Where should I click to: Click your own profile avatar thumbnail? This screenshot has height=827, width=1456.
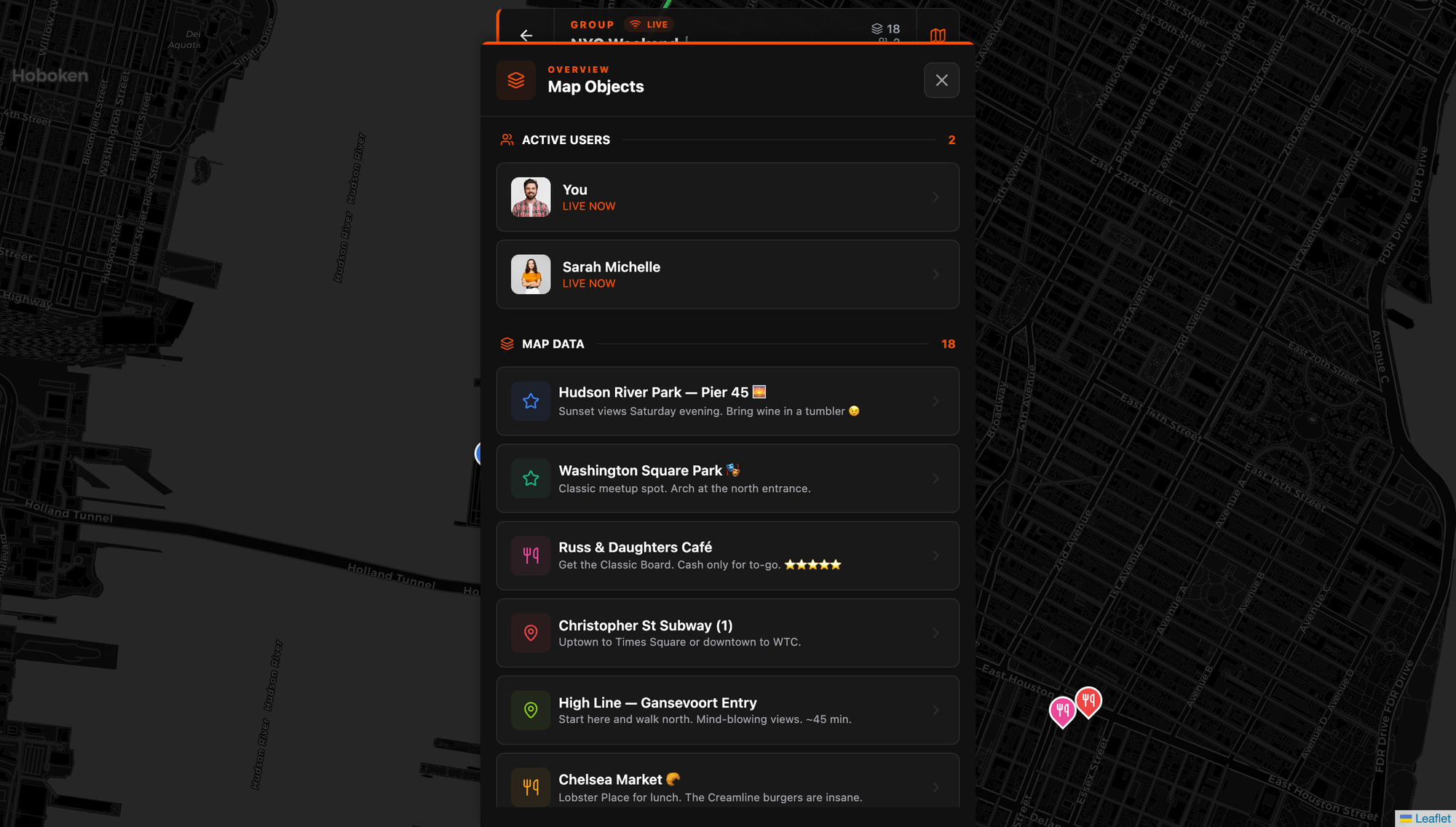[x=531, y=197]
